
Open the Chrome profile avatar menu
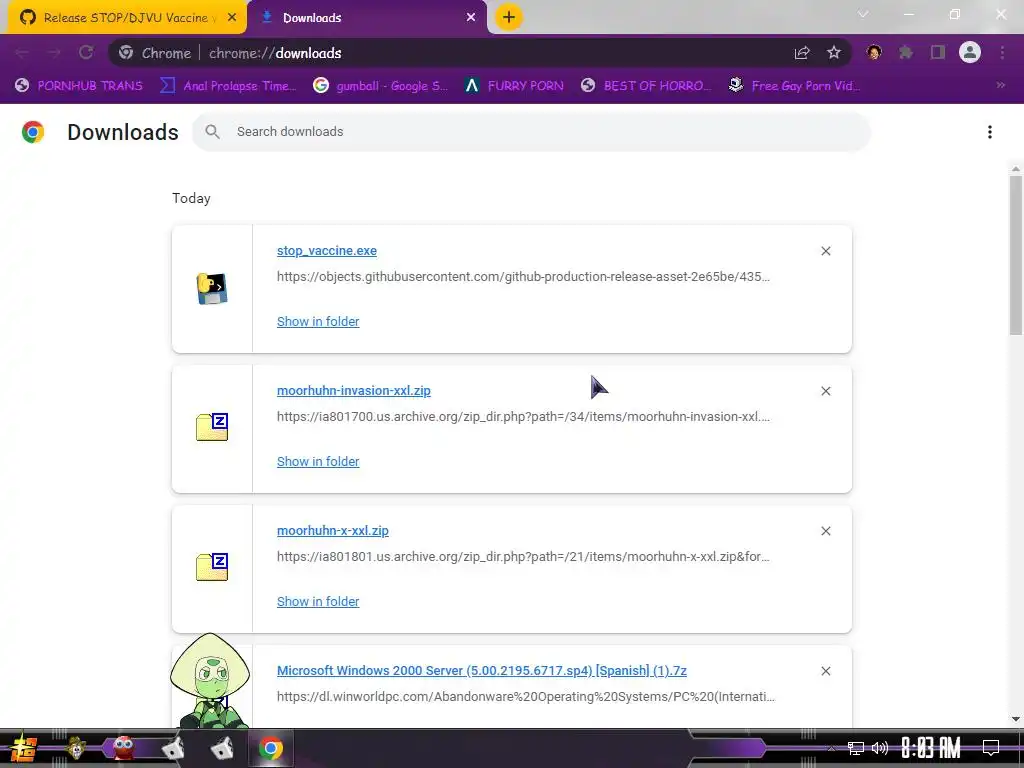[970, 53]
